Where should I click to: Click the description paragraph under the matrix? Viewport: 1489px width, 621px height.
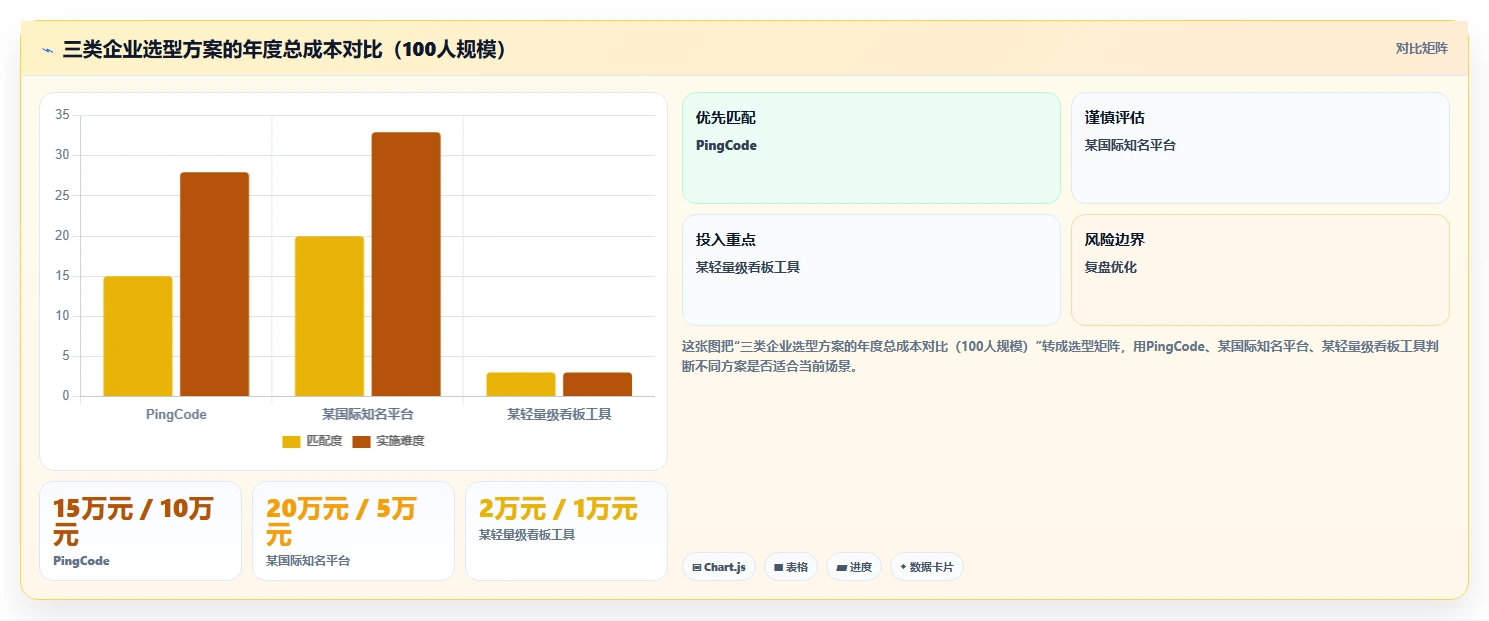[x=1060, y=356]
